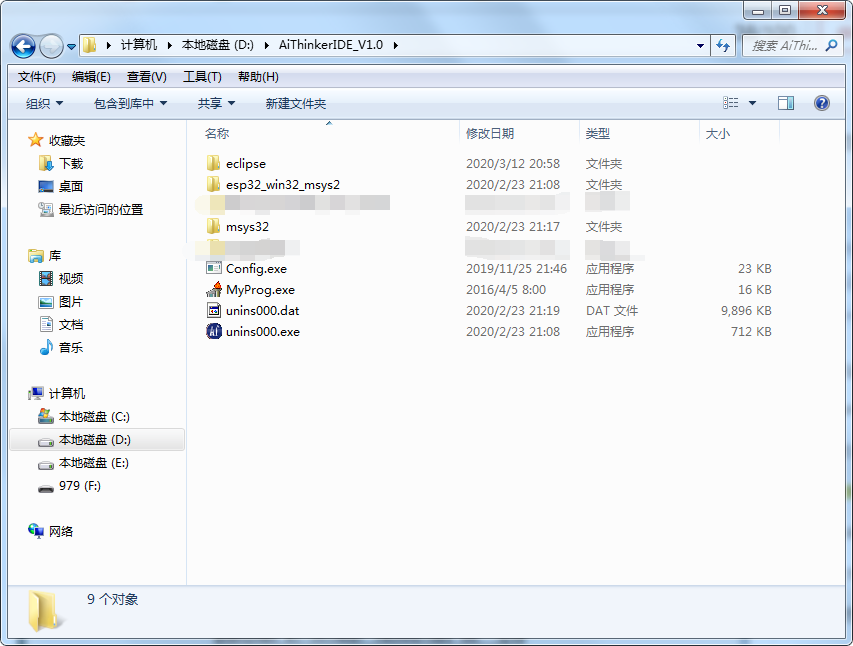Viewport: 853px width, 646px height.
Task: Click the eclipse folder name
Action: [x=246, y=163]
